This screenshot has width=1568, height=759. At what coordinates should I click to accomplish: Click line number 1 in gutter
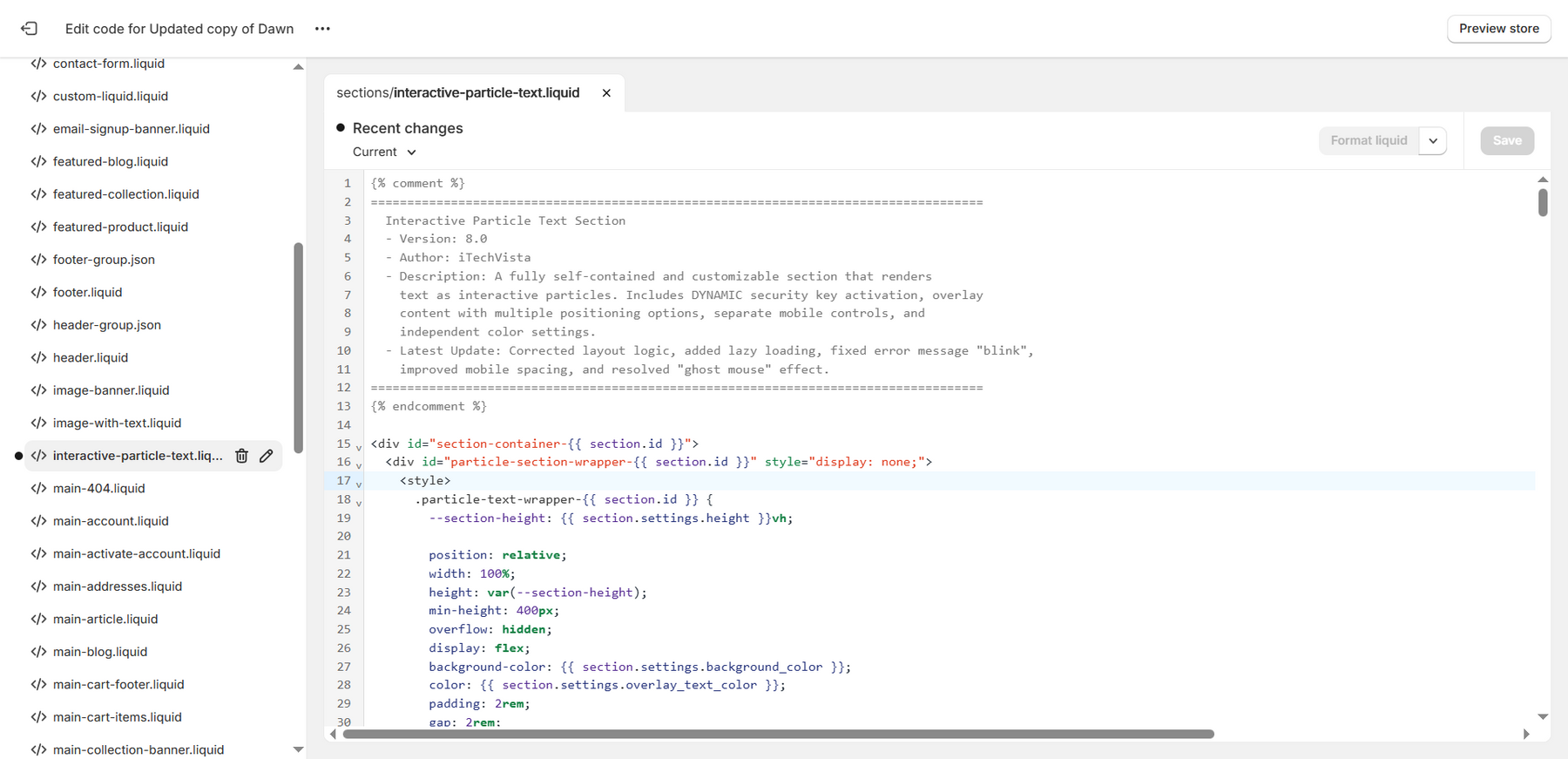click(x=347, y=183)
